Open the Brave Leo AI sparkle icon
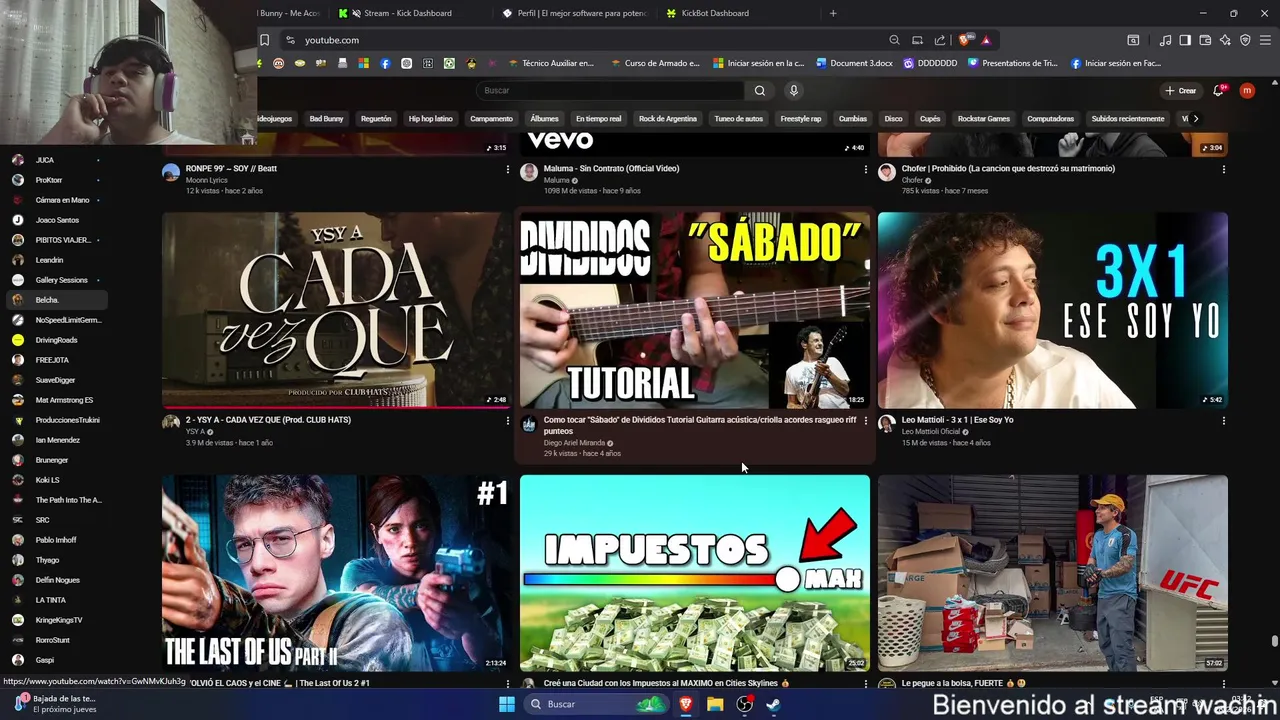The width and height of the screenshot is (1280, 720). click(x=1225, y=40)
